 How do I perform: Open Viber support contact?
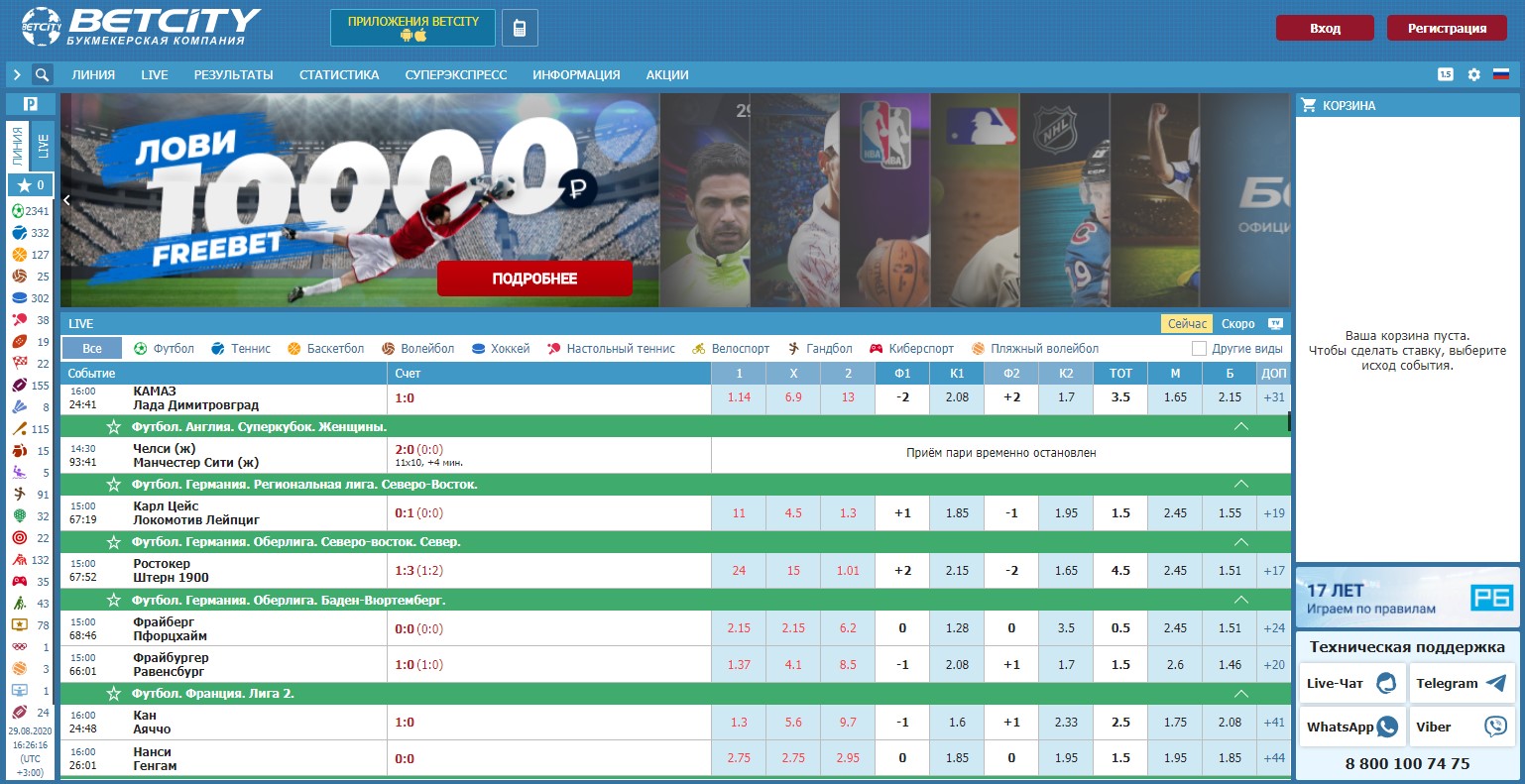(1462, 727)
